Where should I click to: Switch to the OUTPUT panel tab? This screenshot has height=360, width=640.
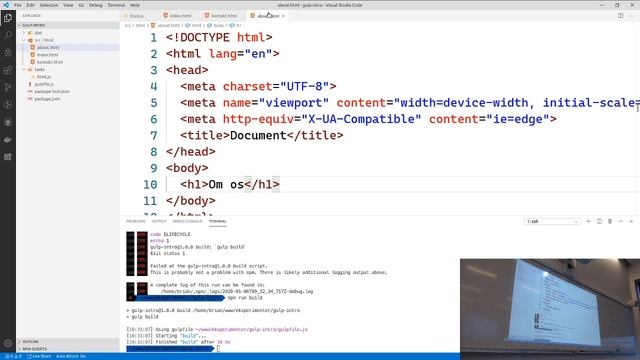(159, 221)
